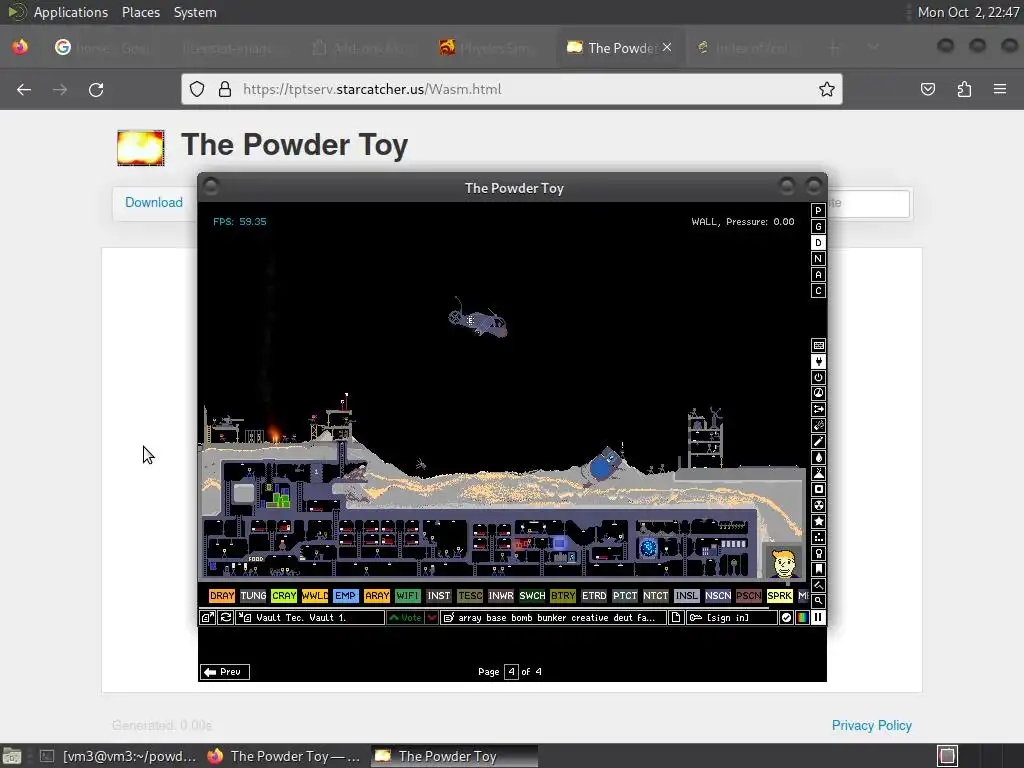Click the reload simulation icon
1024x768 pixels.
click(x=226, y=617)
